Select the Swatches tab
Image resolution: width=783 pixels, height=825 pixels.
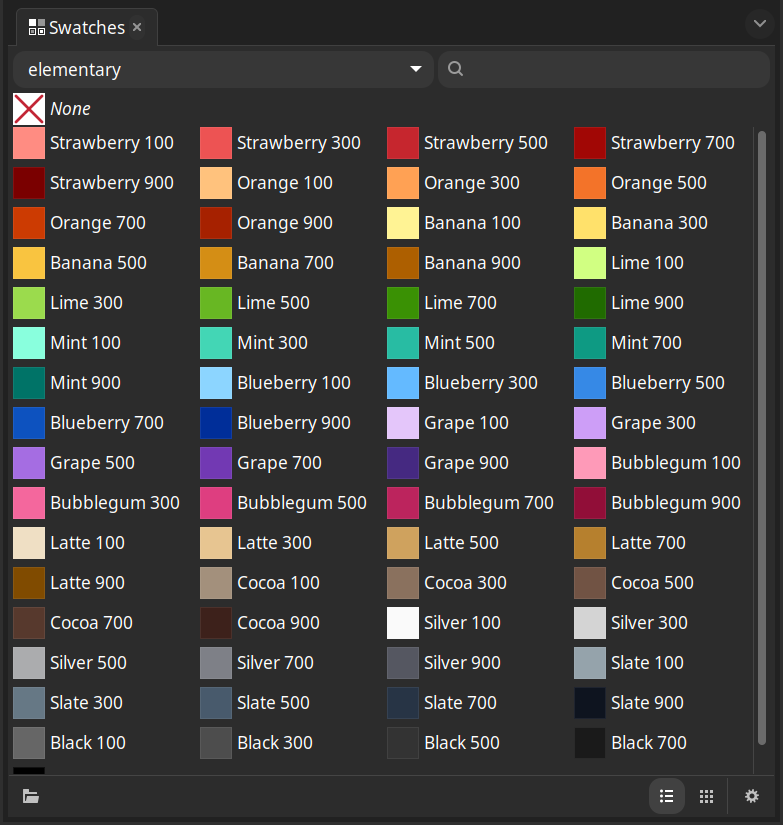86,27
